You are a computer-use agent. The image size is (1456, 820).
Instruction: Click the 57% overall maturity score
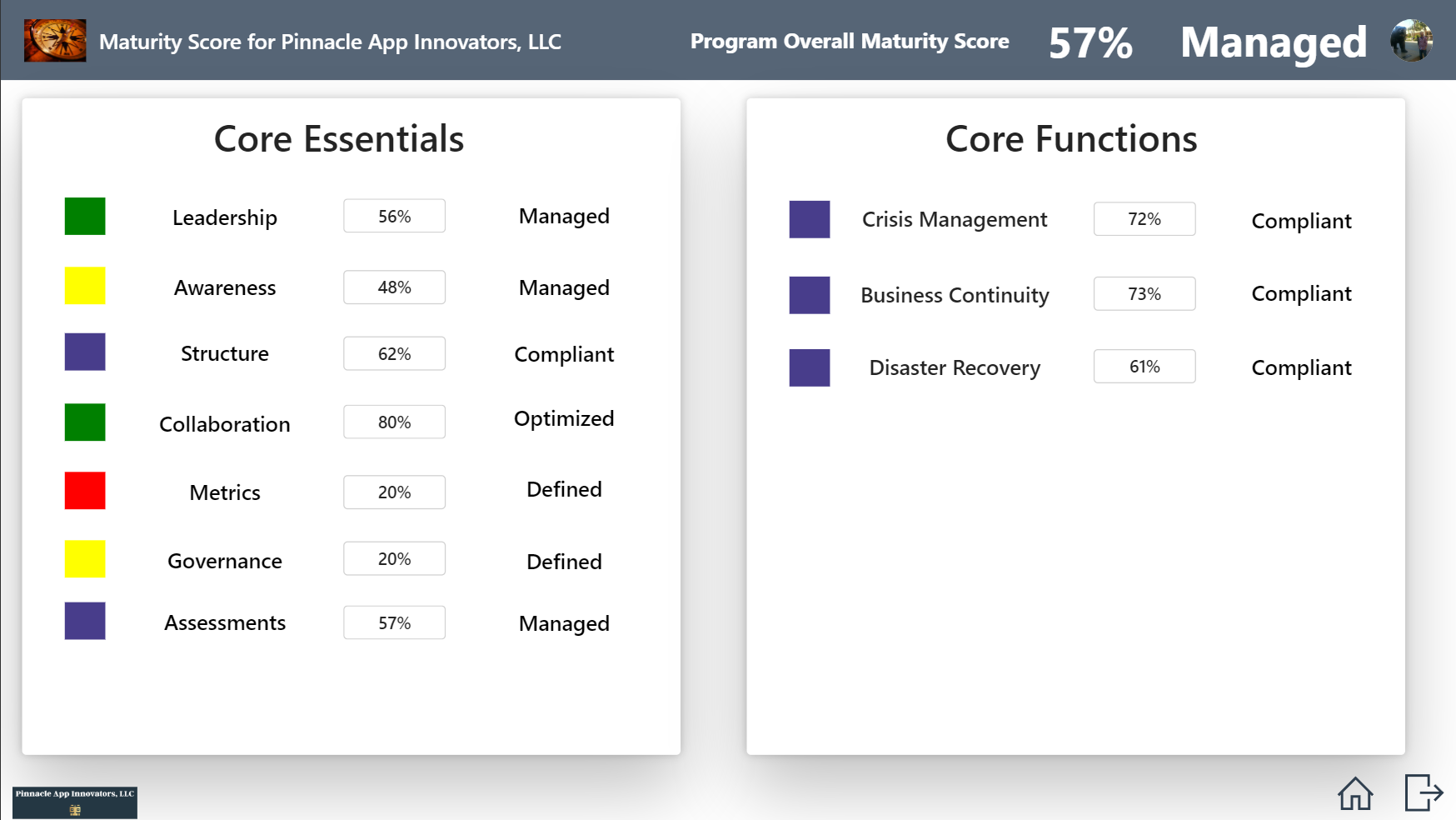[x=1090, y=42]
